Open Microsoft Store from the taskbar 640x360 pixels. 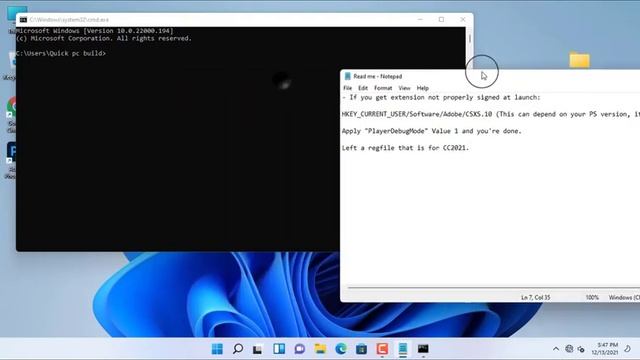[361, 349]
